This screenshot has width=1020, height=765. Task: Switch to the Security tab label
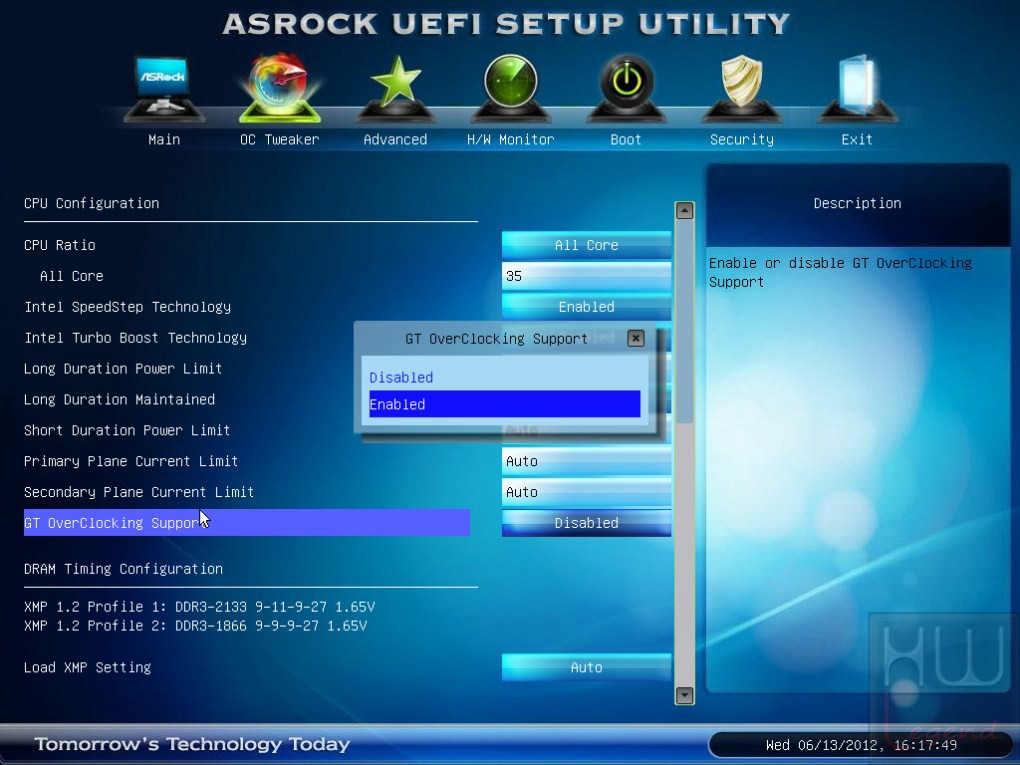tap(742, 139)
